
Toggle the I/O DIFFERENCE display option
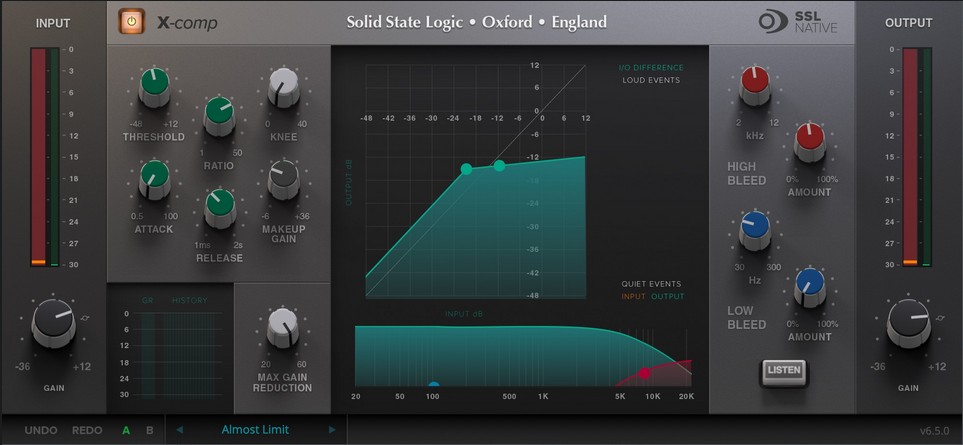[650, 68]
